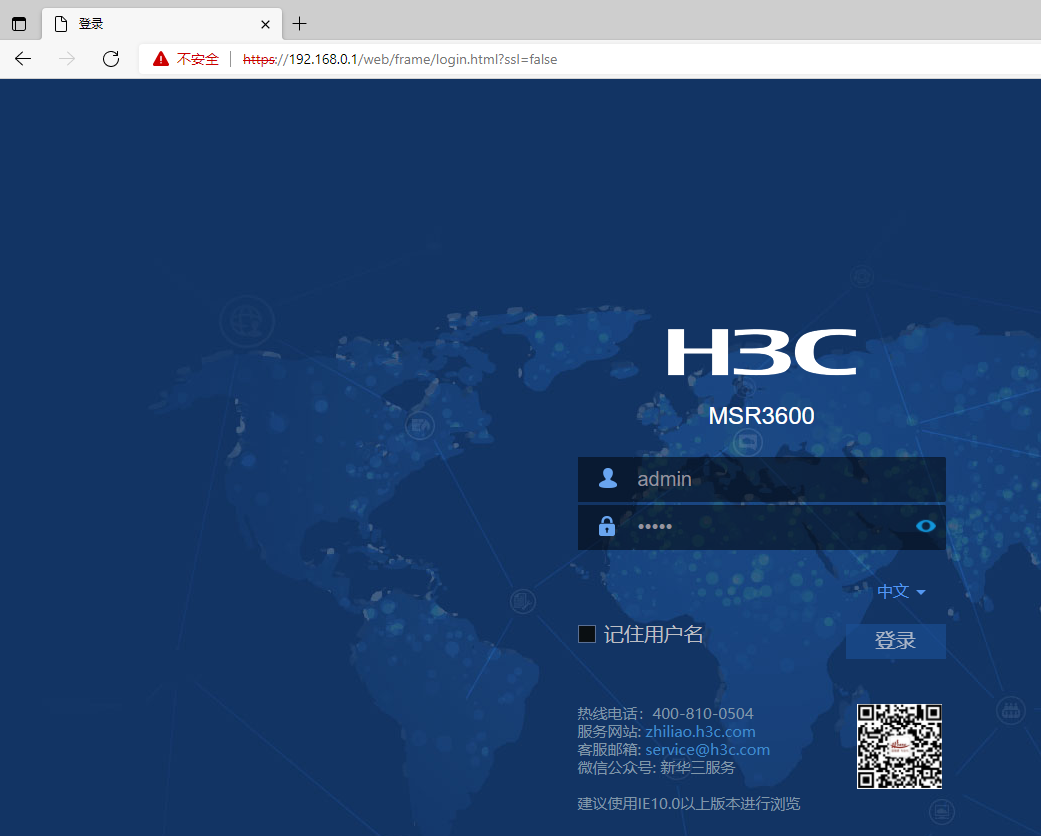Click the user silhouette icon
1041x836 pixels.
[x=607, y=479]
